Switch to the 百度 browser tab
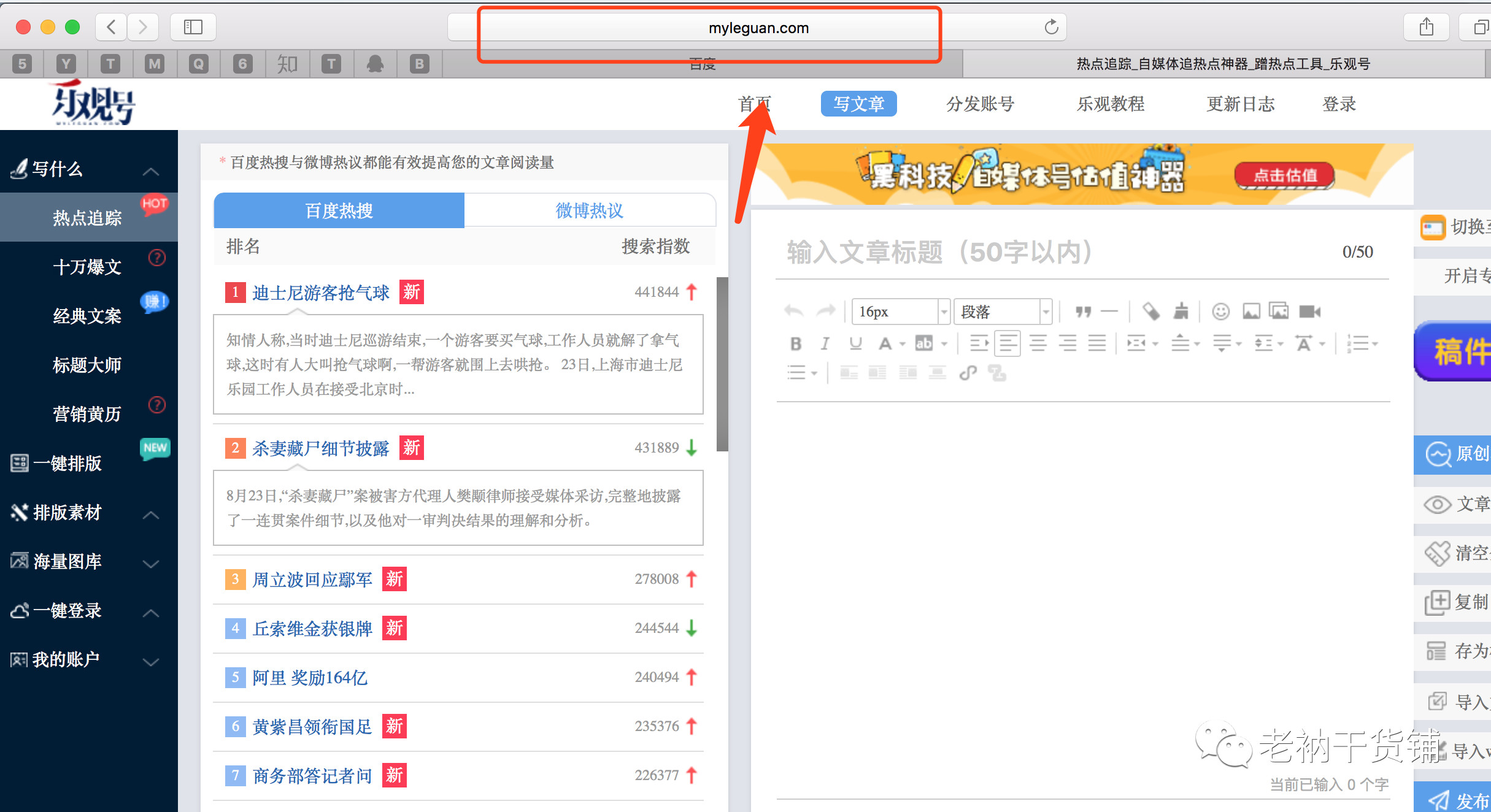This screenshot has height=812, width=1491. (702, 64)
